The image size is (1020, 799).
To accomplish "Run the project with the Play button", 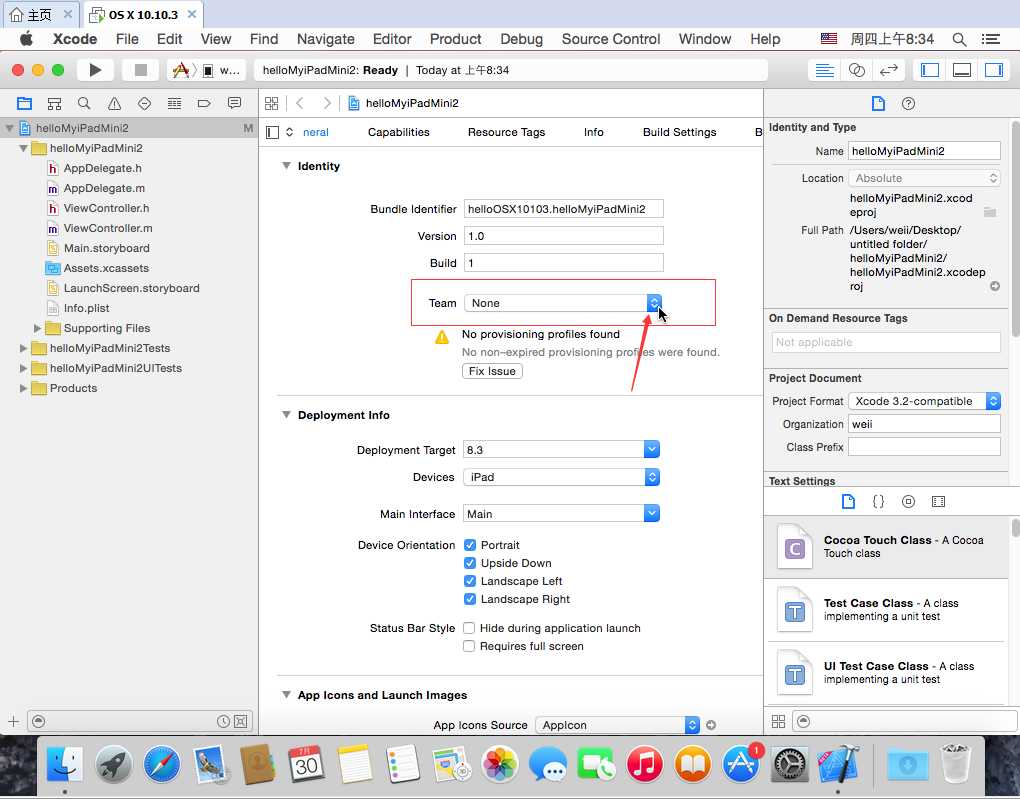I will pos(95,70).
